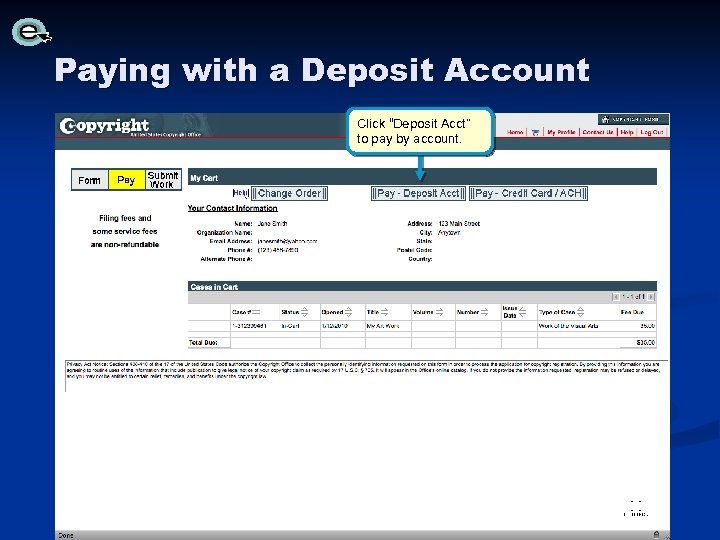Open the header Help link
The image size is (720, 540).
point(627,132)
